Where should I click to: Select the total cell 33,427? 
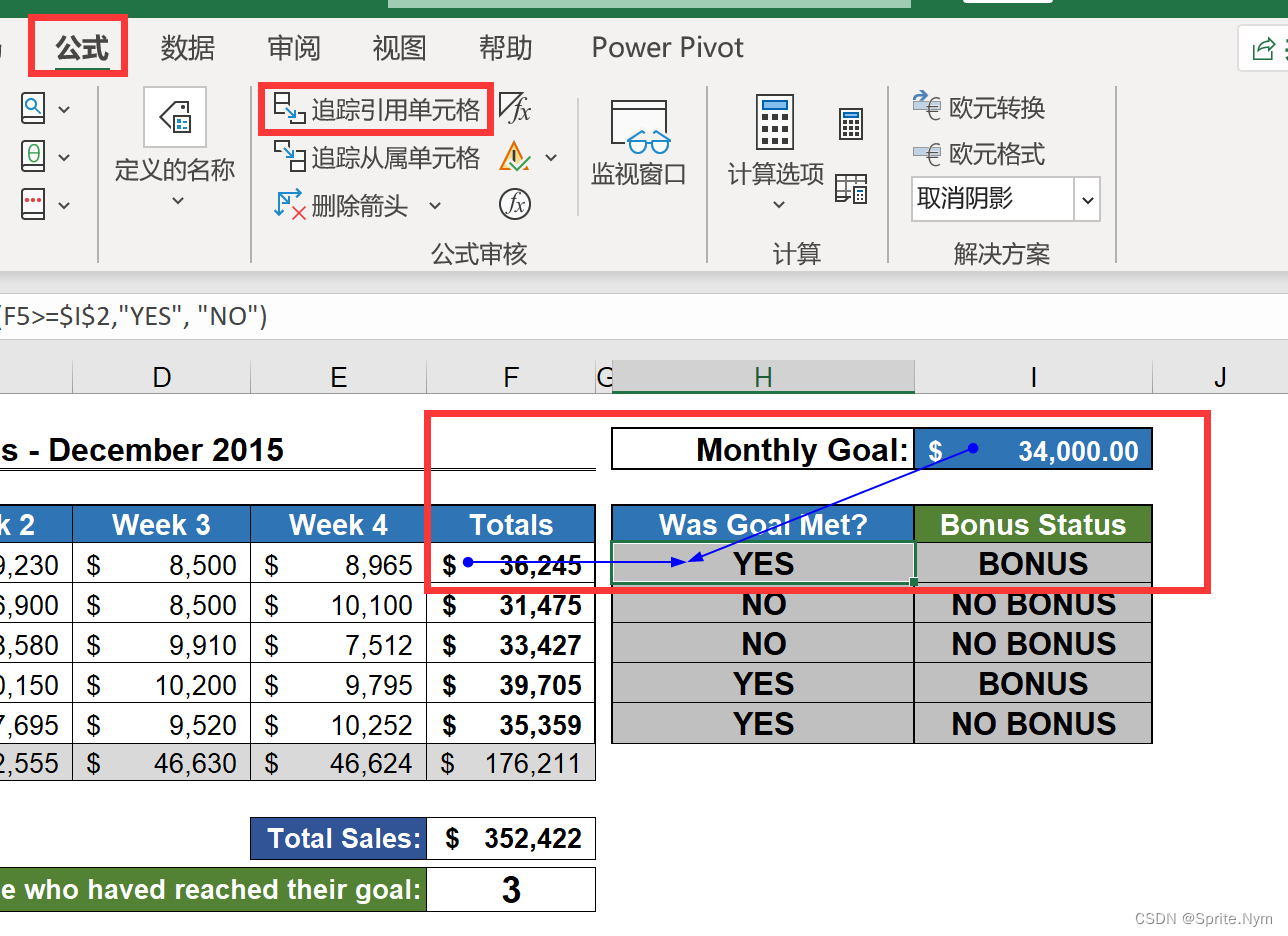click(511, 645)
